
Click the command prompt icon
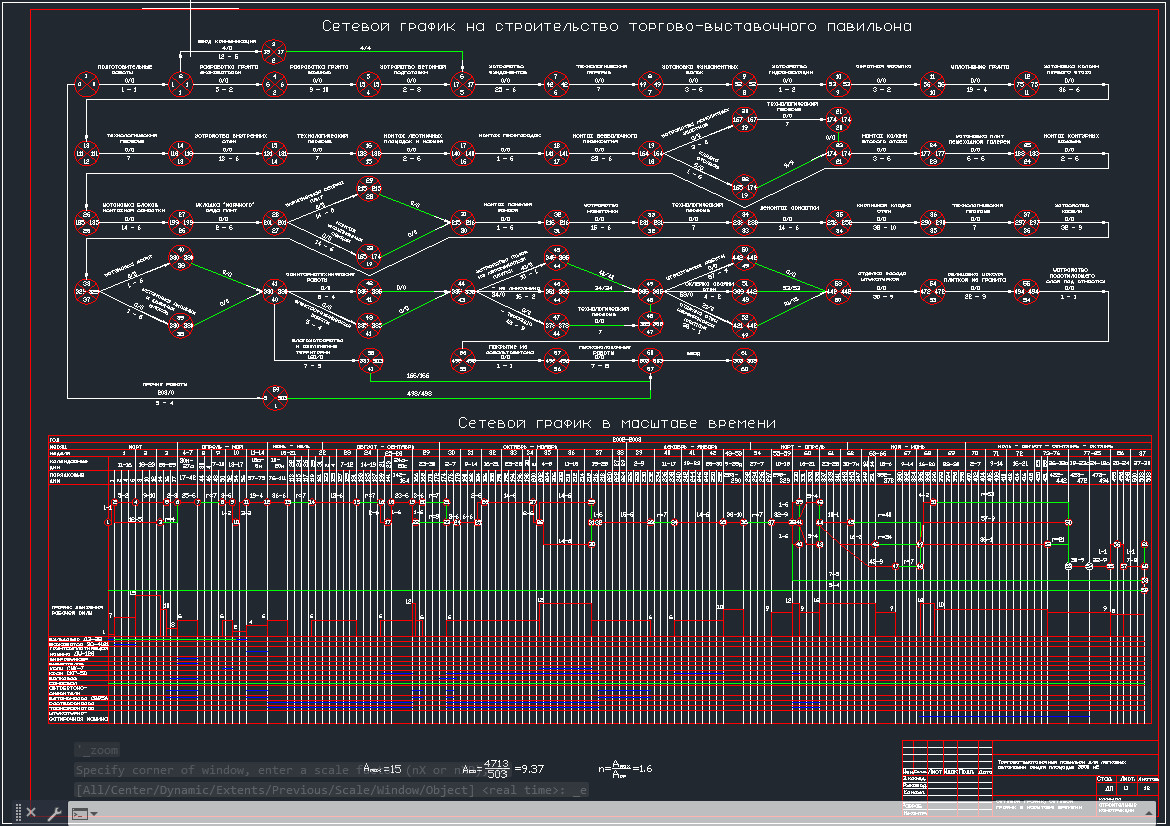click(78, 813)
